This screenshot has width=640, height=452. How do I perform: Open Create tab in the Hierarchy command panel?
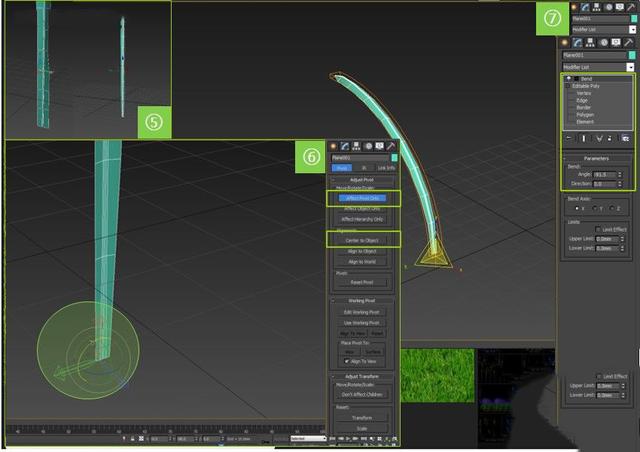click(333, 147)
